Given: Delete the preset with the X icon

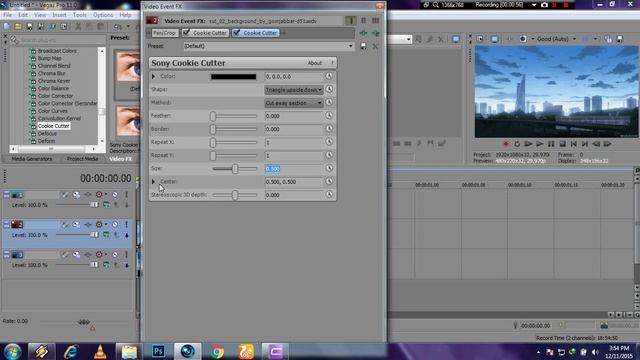Looking at the screenshot, I should point(375,46).
